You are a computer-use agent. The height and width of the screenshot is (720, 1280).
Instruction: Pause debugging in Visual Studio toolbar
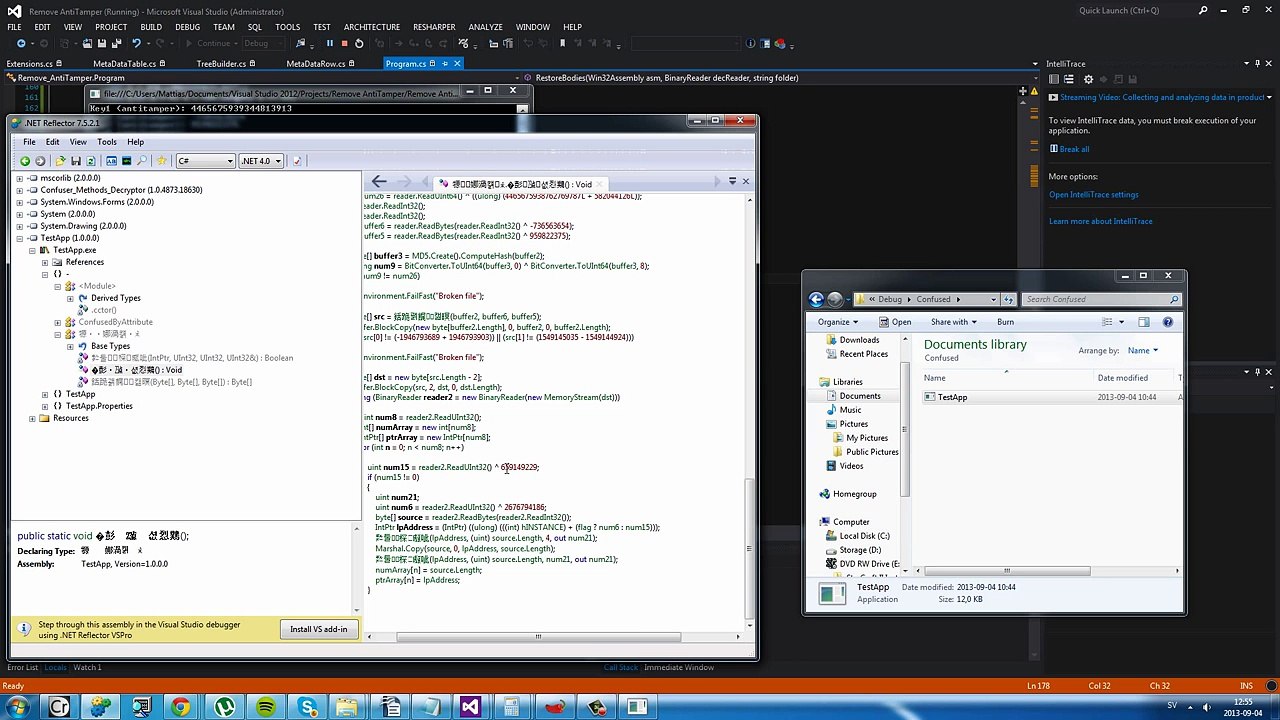(329, 43)
